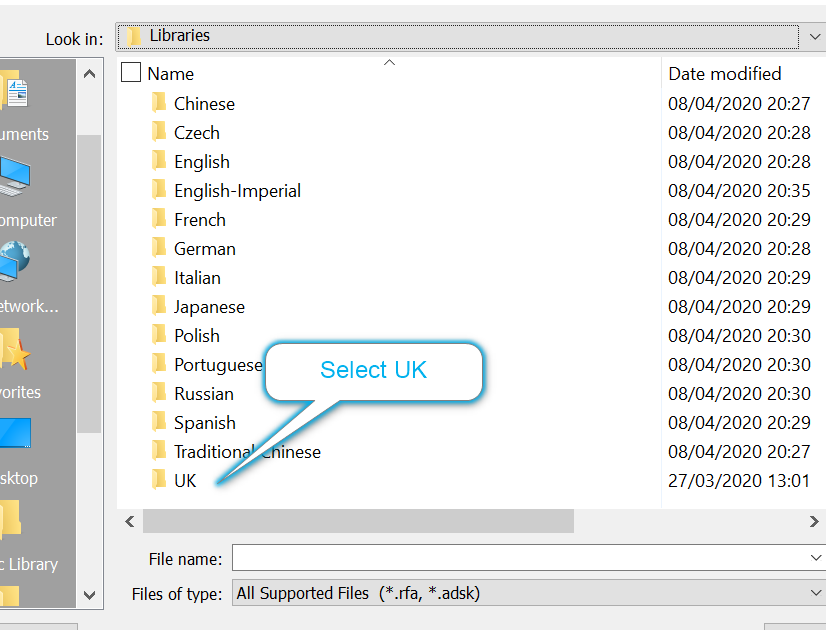Image resolution: width=826 pixels, height=630 pixels.
Task: Select the Czech folder name
Action: pyautogui.click(x=196, y=133)
